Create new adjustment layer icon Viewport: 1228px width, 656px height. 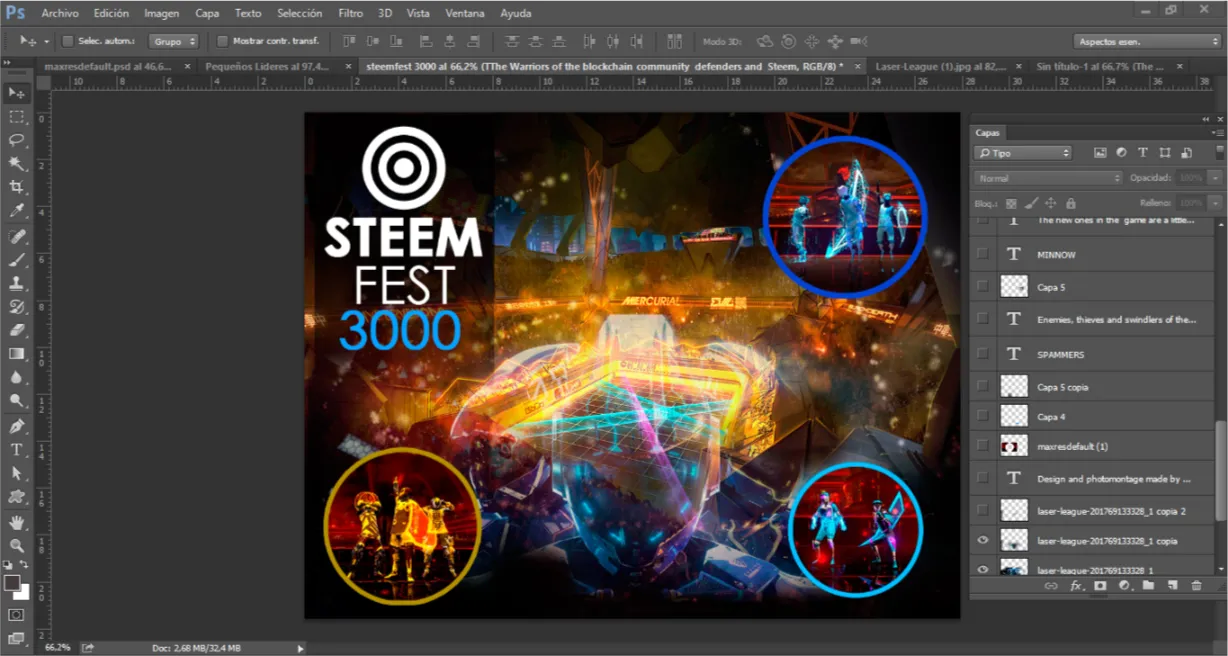point(1124,586)
